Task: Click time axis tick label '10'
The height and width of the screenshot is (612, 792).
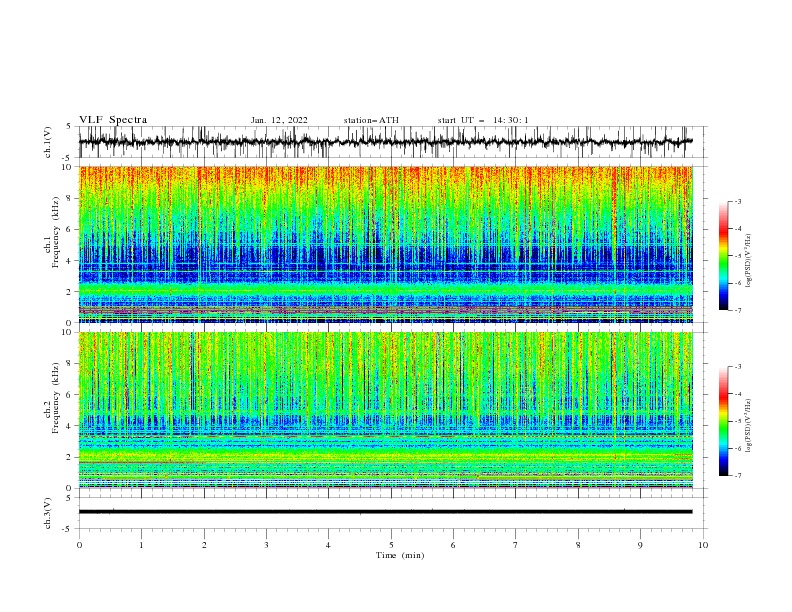Action: 703,545
